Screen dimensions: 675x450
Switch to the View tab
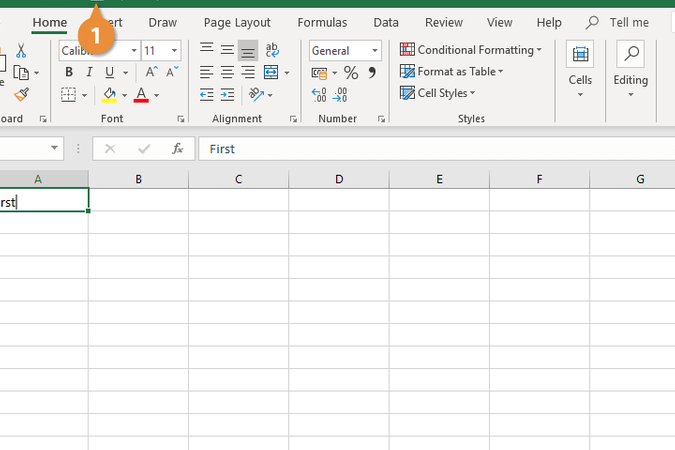pos(499,22)
